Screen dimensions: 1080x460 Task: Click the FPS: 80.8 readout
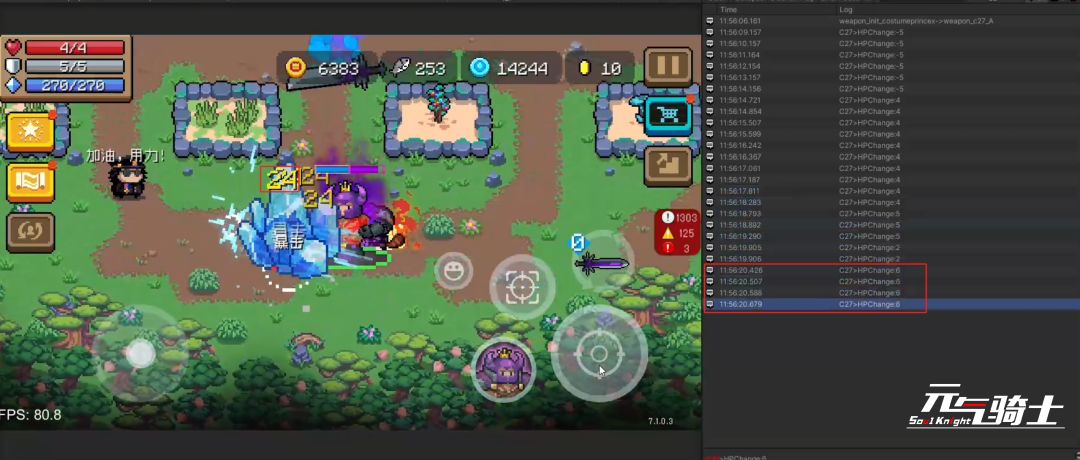pos(30,415)
